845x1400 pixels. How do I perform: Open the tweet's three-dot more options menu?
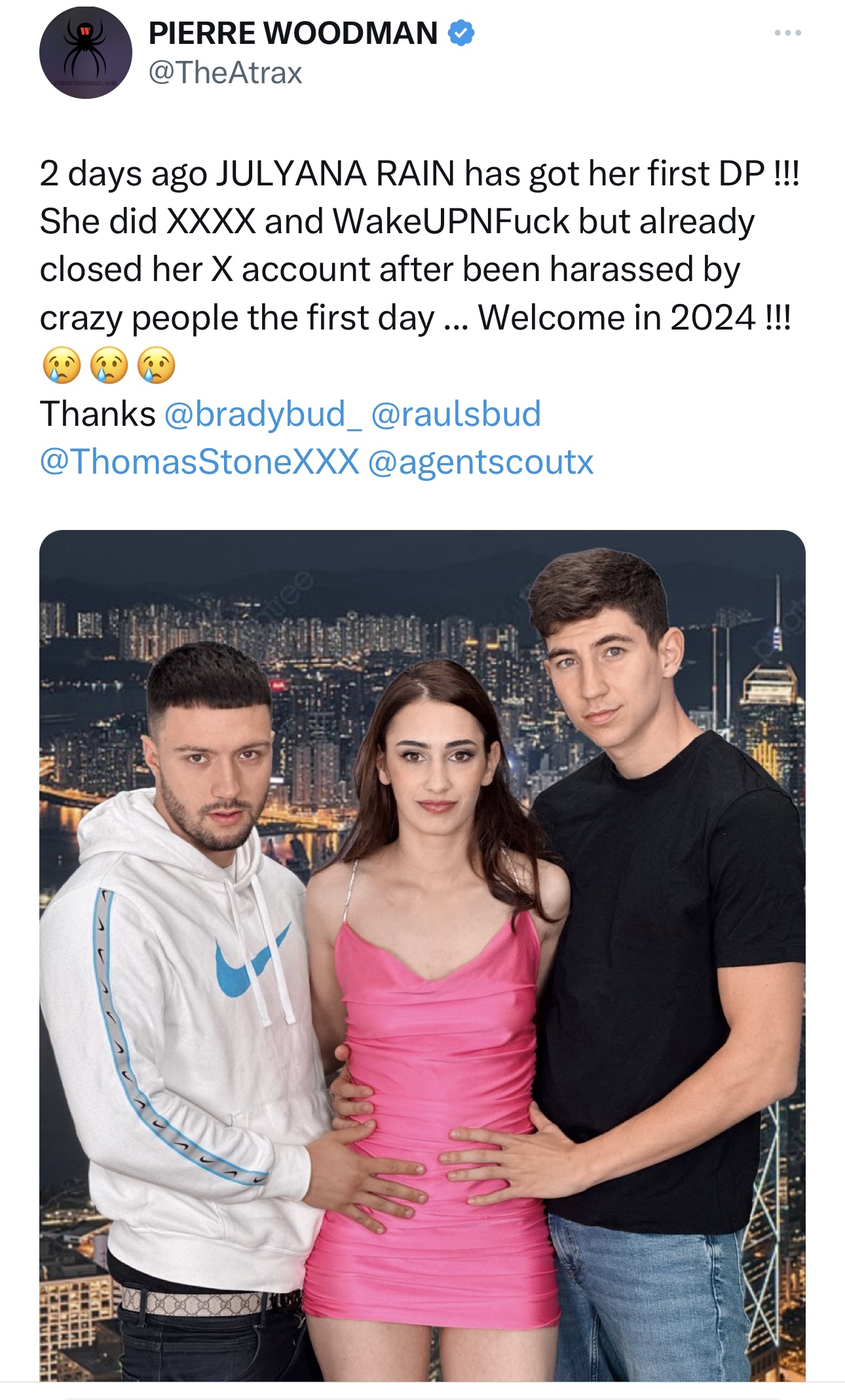point(787,33)
